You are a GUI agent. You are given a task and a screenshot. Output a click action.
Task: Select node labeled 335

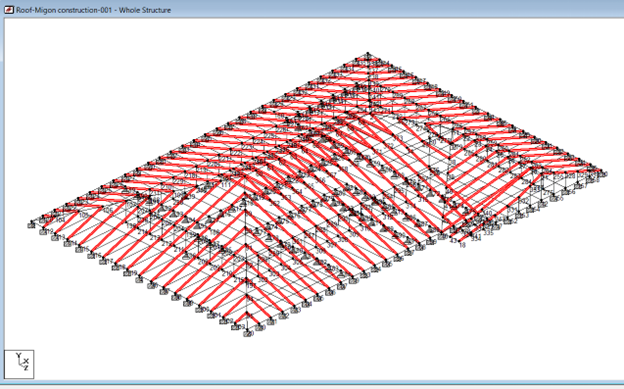(488, 233)
